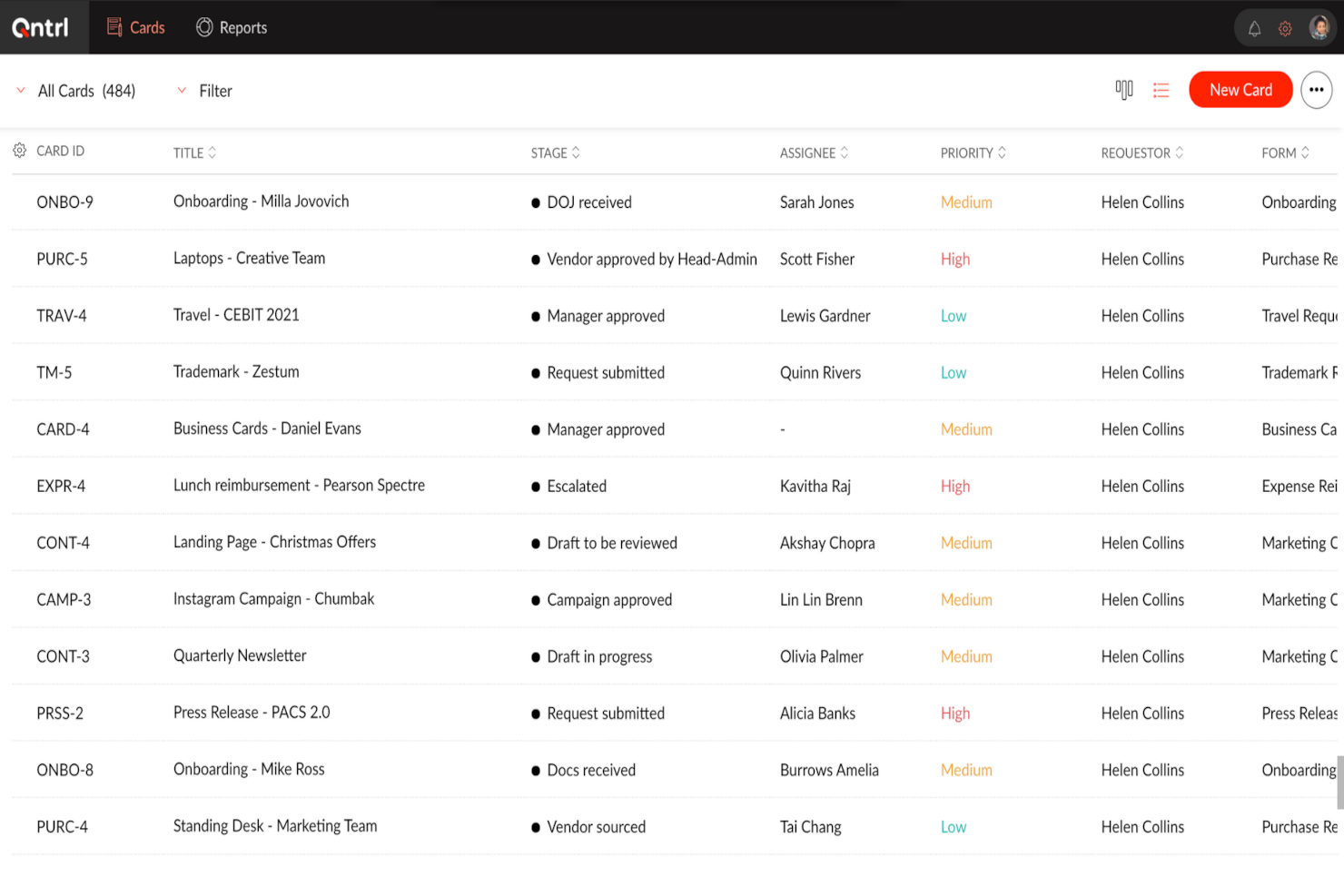Open notifications bell
The image size is (1344, 896).
point(1254,27)
